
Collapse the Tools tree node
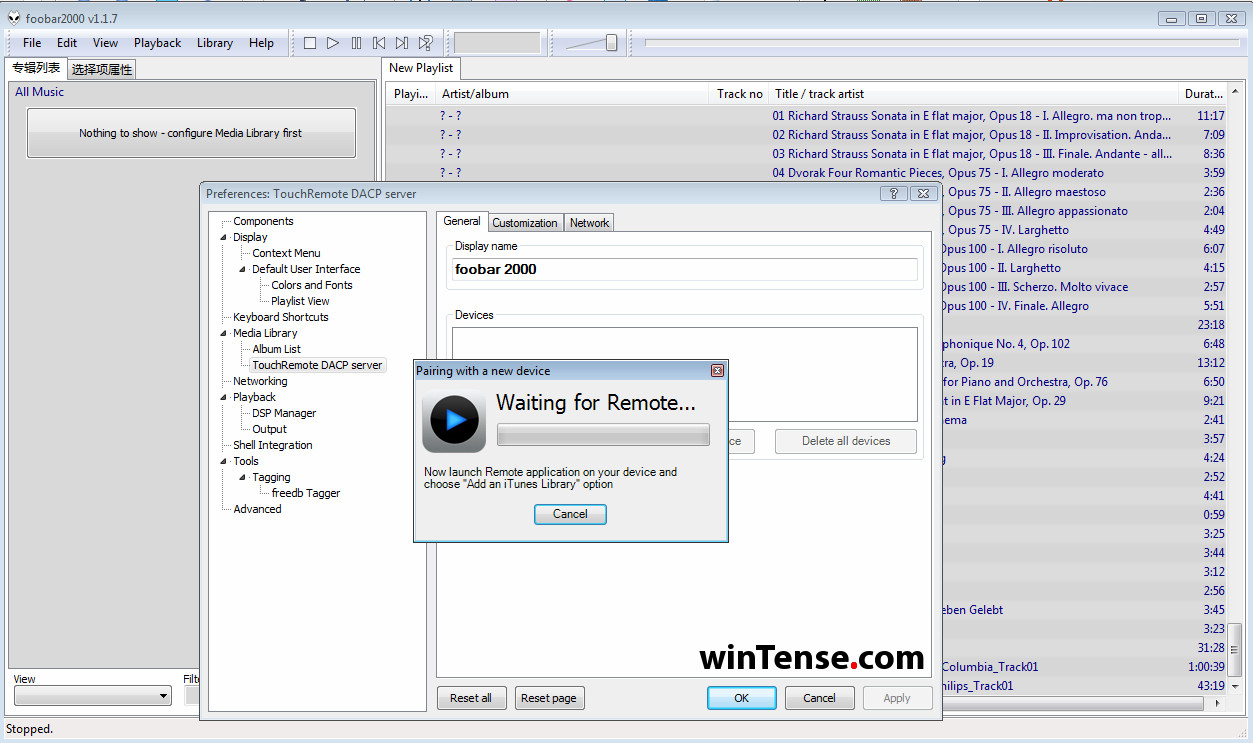pyautogui.click(x=224, y=462)
